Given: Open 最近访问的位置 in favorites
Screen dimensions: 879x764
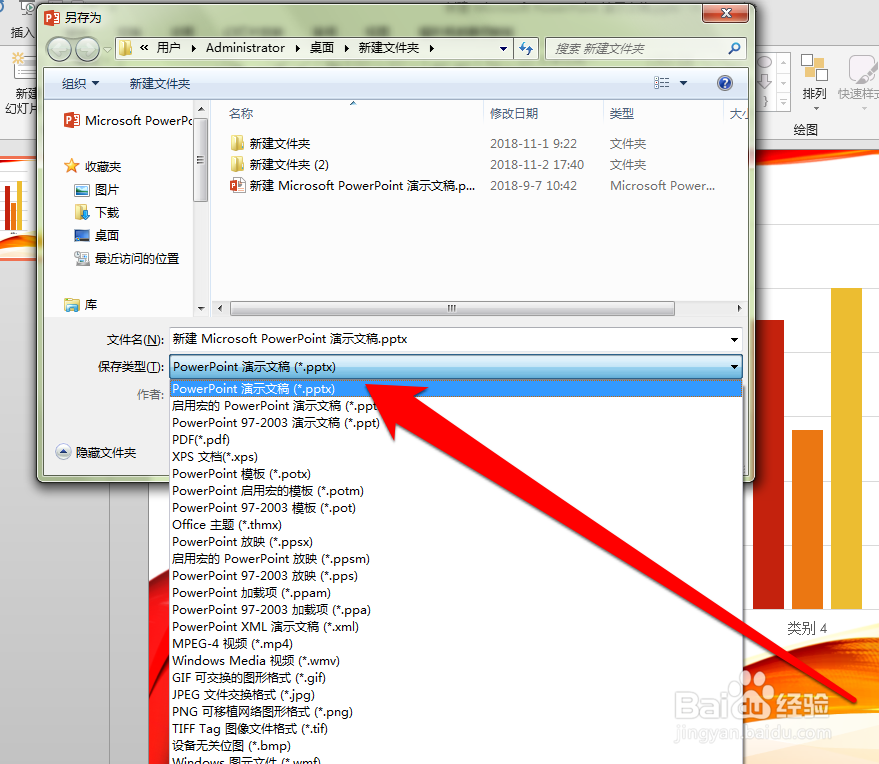Looking at the screenshot, I should pyautogui.click(x=127, y=258).
